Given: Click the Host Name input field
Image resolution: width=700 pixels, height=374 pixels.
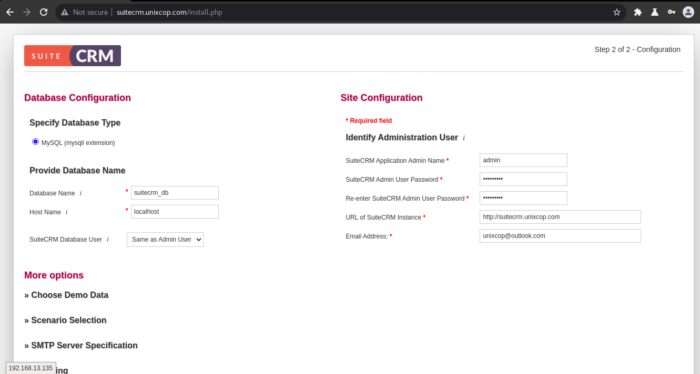Looking at the screenshot, I should point(175,212).
